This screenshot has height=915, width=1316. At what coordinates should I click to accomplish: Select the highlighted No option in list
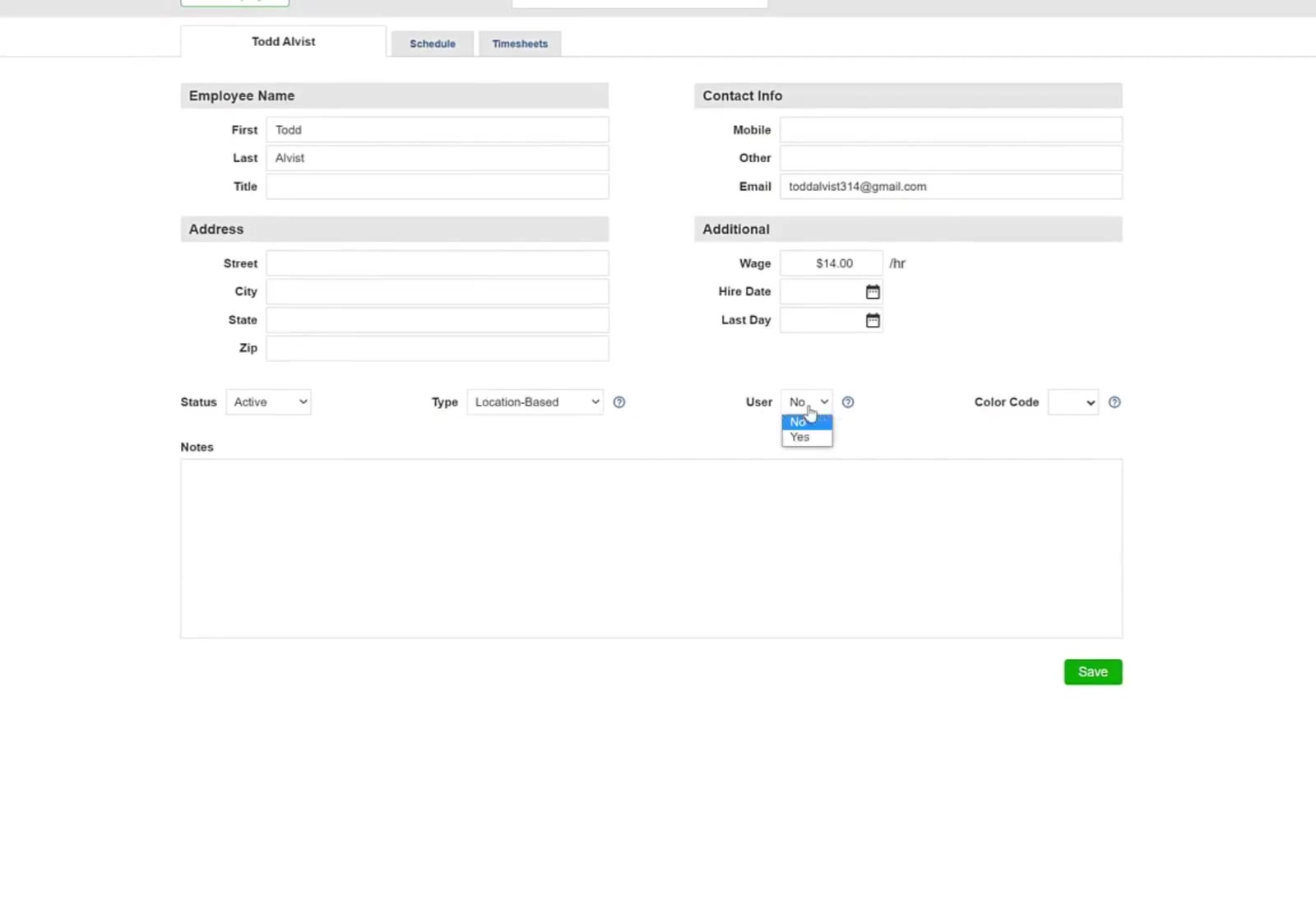point(807,422)
